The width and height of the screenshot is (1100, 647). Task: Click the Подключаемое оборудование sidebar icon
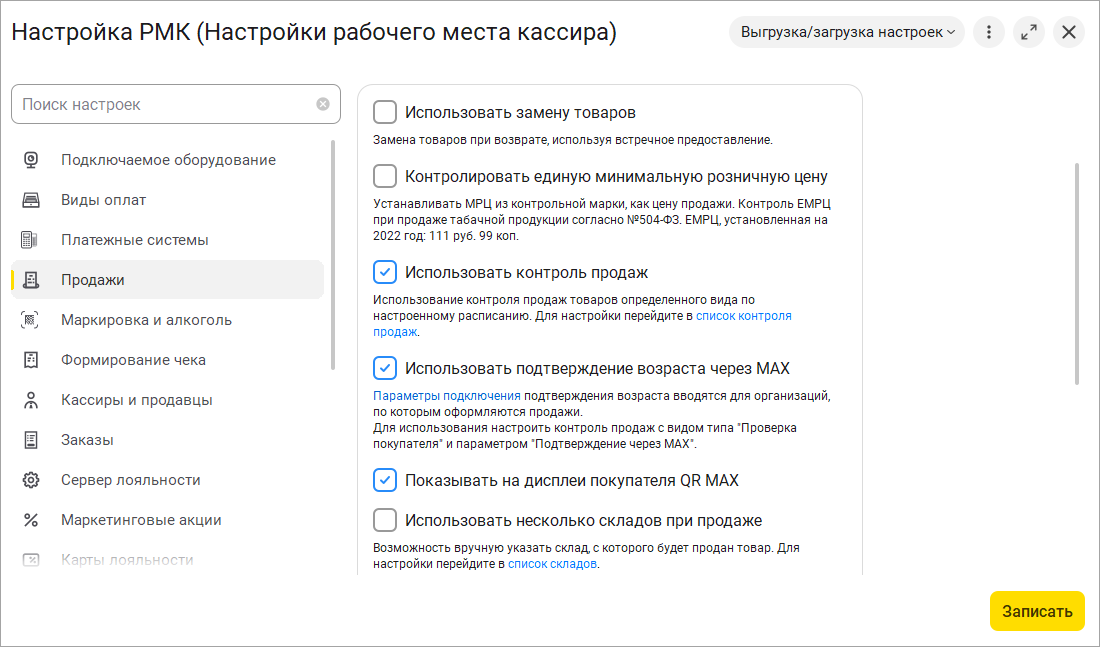click(x=31, y=160)
